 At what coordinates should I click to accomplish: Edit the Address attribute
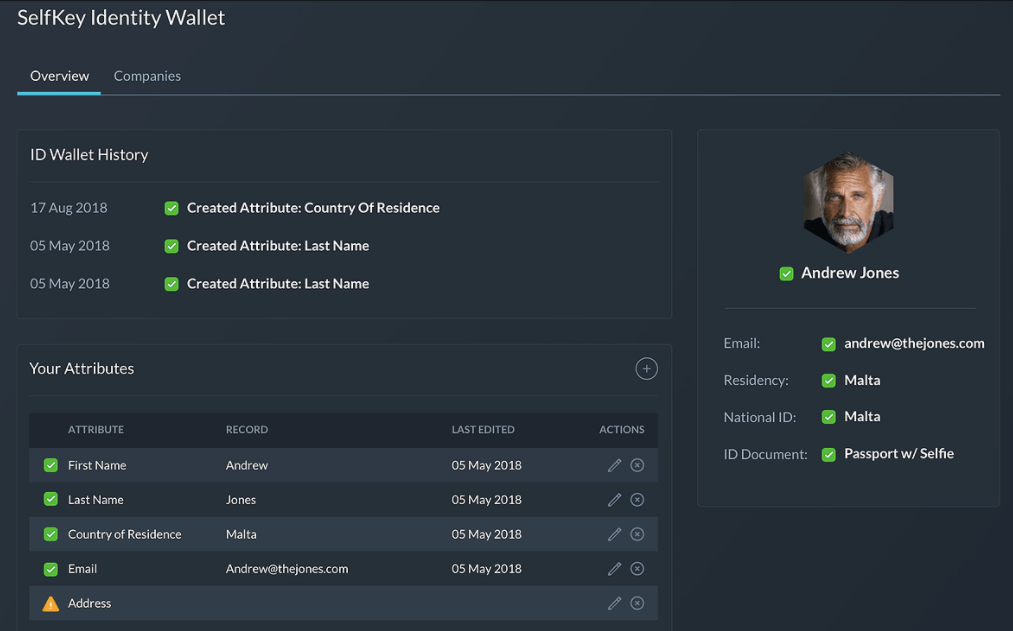(x=614, y=603)
